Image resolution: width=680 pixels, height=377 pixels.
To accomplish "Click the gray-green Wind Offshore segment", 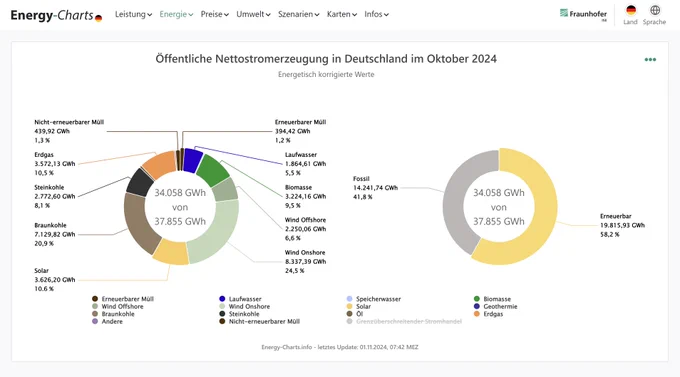I will point(226,190).
